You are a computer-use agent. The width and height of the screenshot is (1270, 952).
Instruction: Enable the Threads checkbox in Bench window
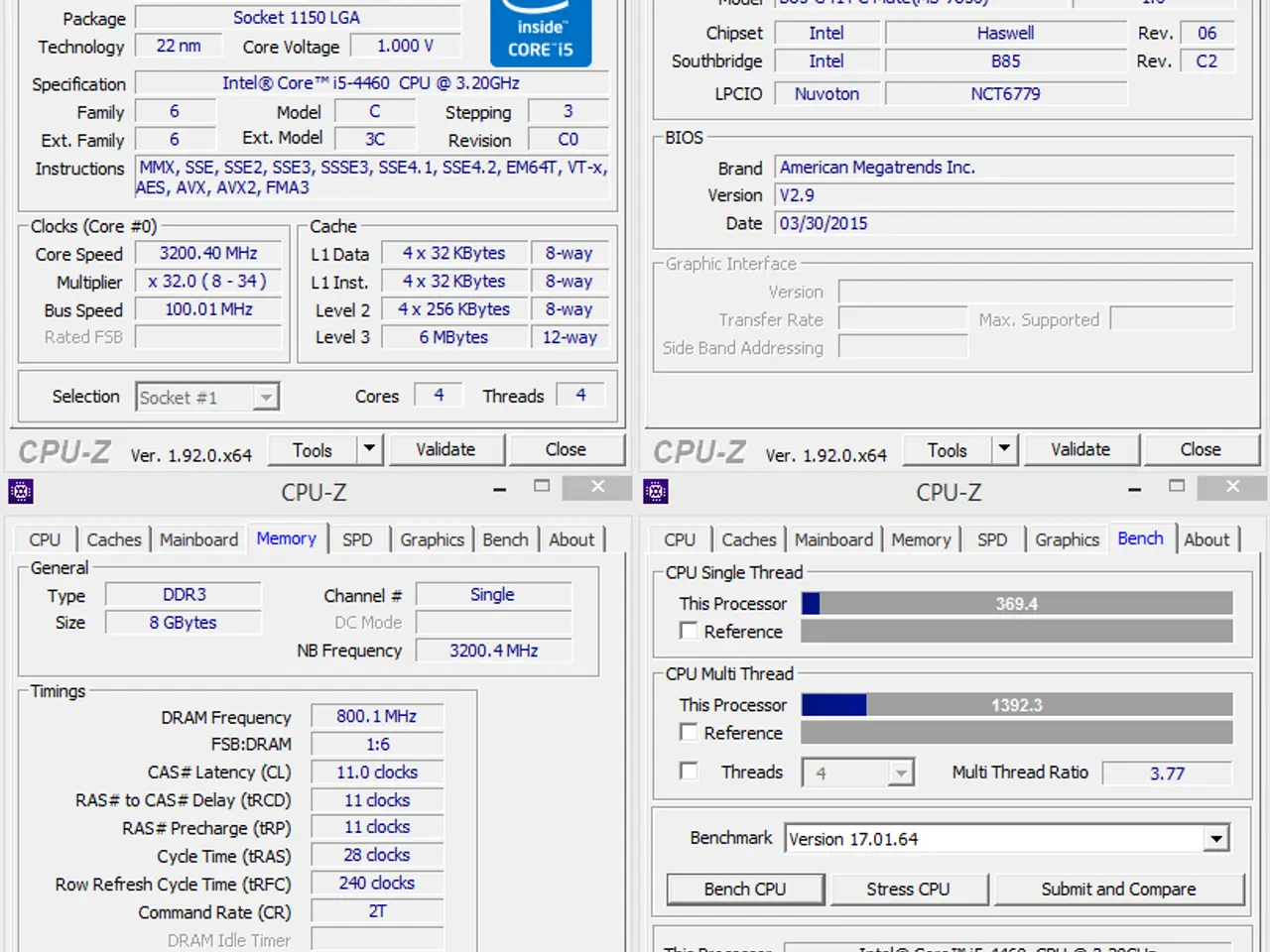(689, 771)
